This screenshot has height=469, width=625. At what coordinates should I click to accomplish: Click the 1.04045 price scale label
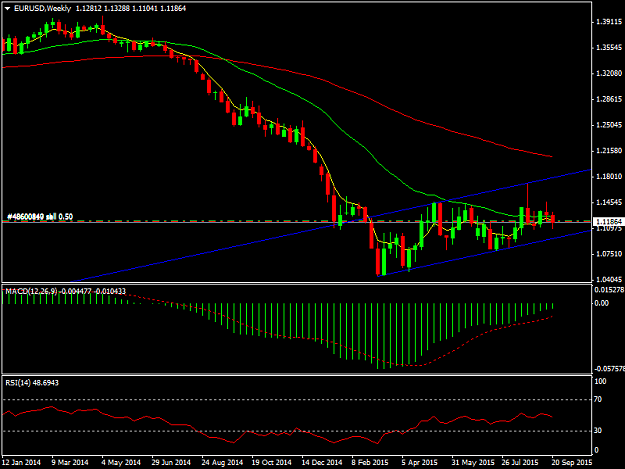point(609,280)
